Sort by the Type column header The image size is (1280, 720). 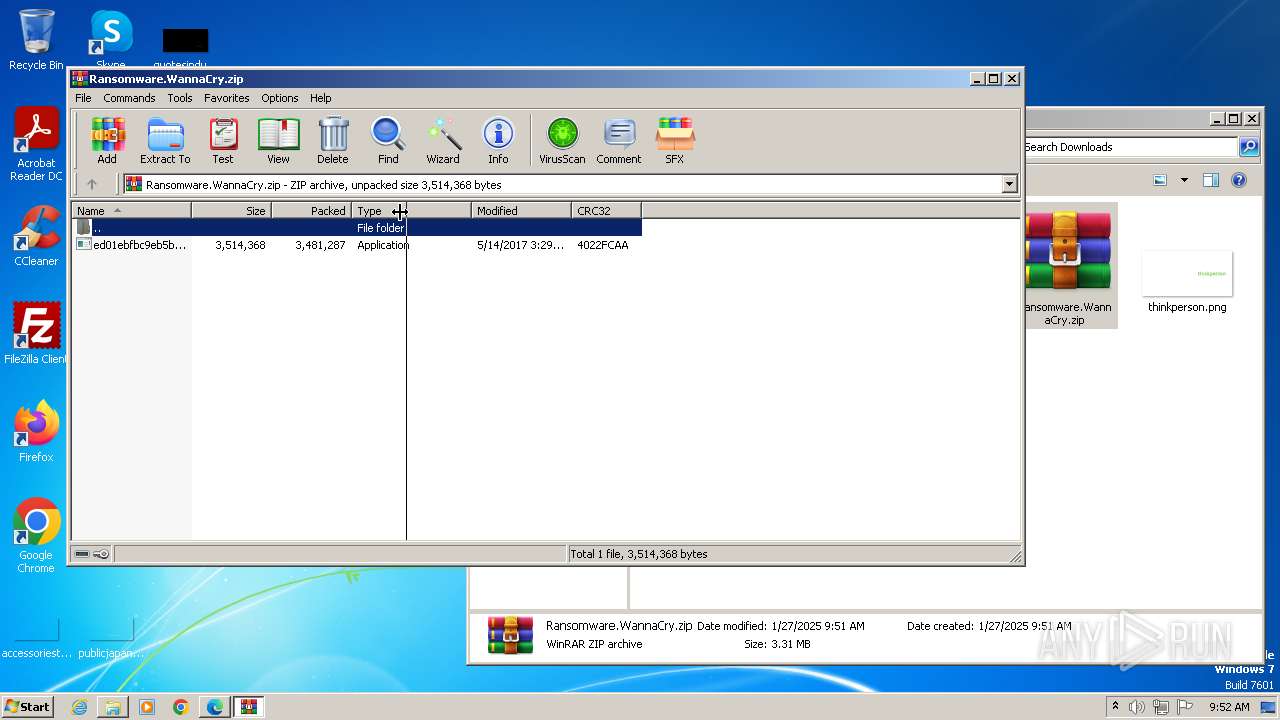[412, 211]
